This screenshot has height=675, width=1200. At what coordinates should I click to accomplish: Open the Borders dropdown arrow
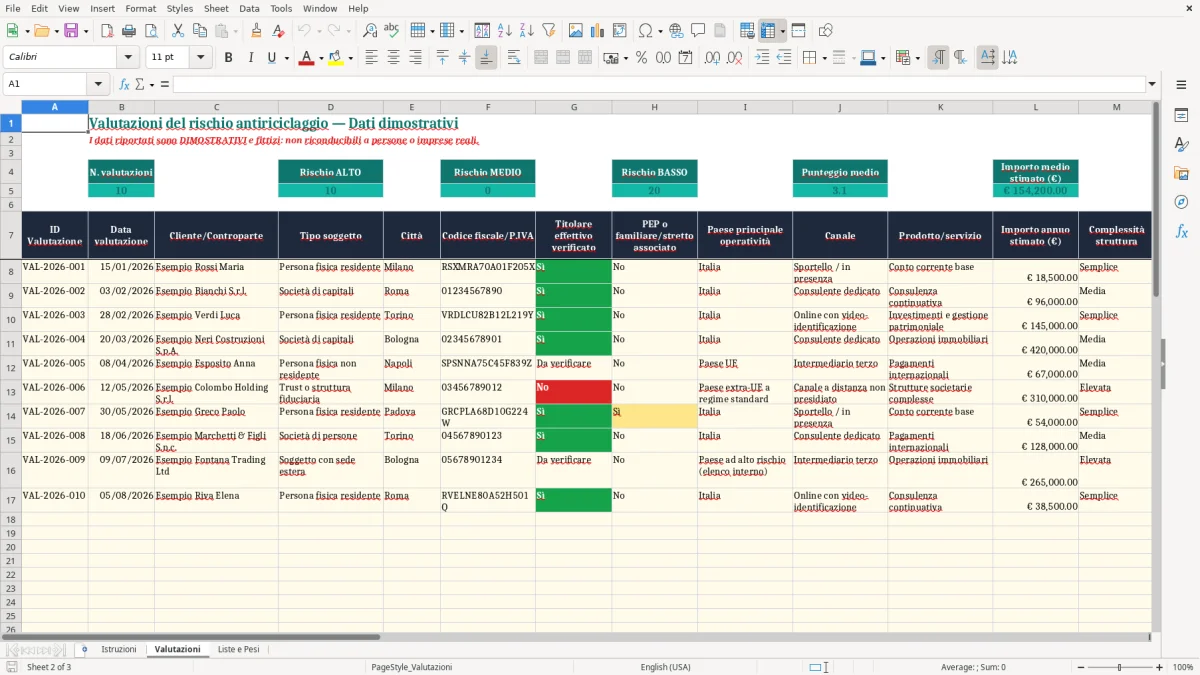point(826,58)
